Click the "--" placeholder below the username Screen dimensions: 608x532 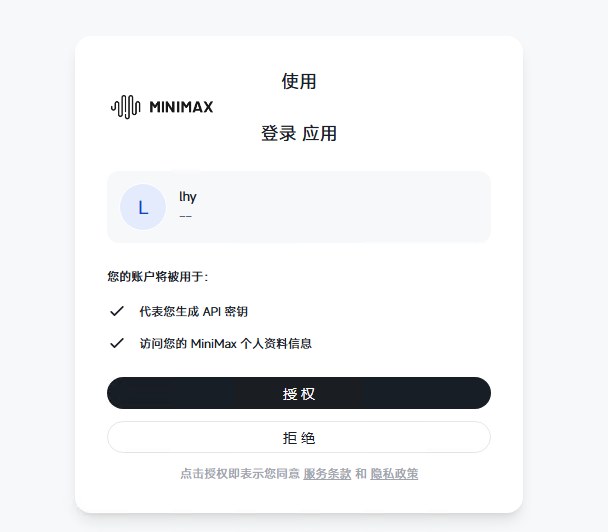click(186, 216)
